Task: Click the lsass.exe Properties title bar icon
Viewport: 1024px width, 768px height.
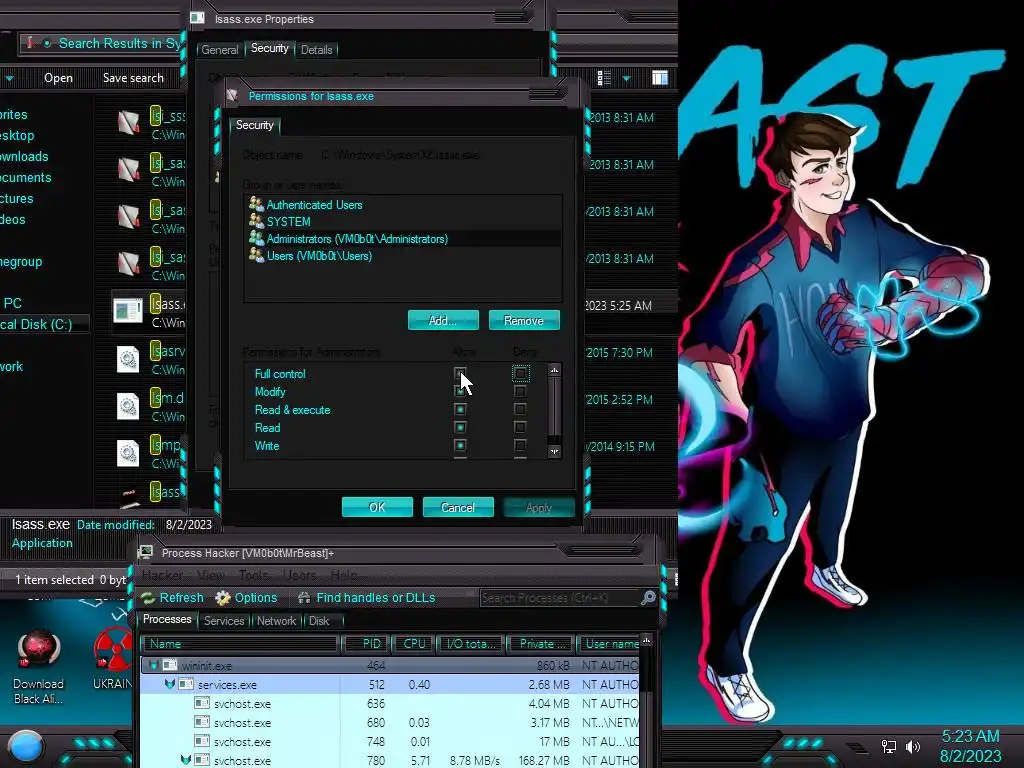Action: tap(197, 18)
